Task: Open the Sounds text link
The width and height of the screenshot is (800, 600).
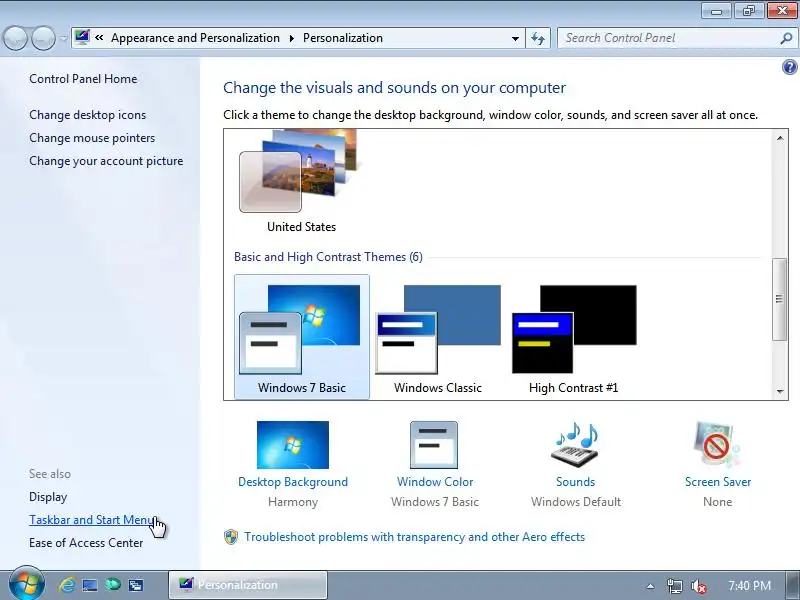Action: click(x=576, y=482)
